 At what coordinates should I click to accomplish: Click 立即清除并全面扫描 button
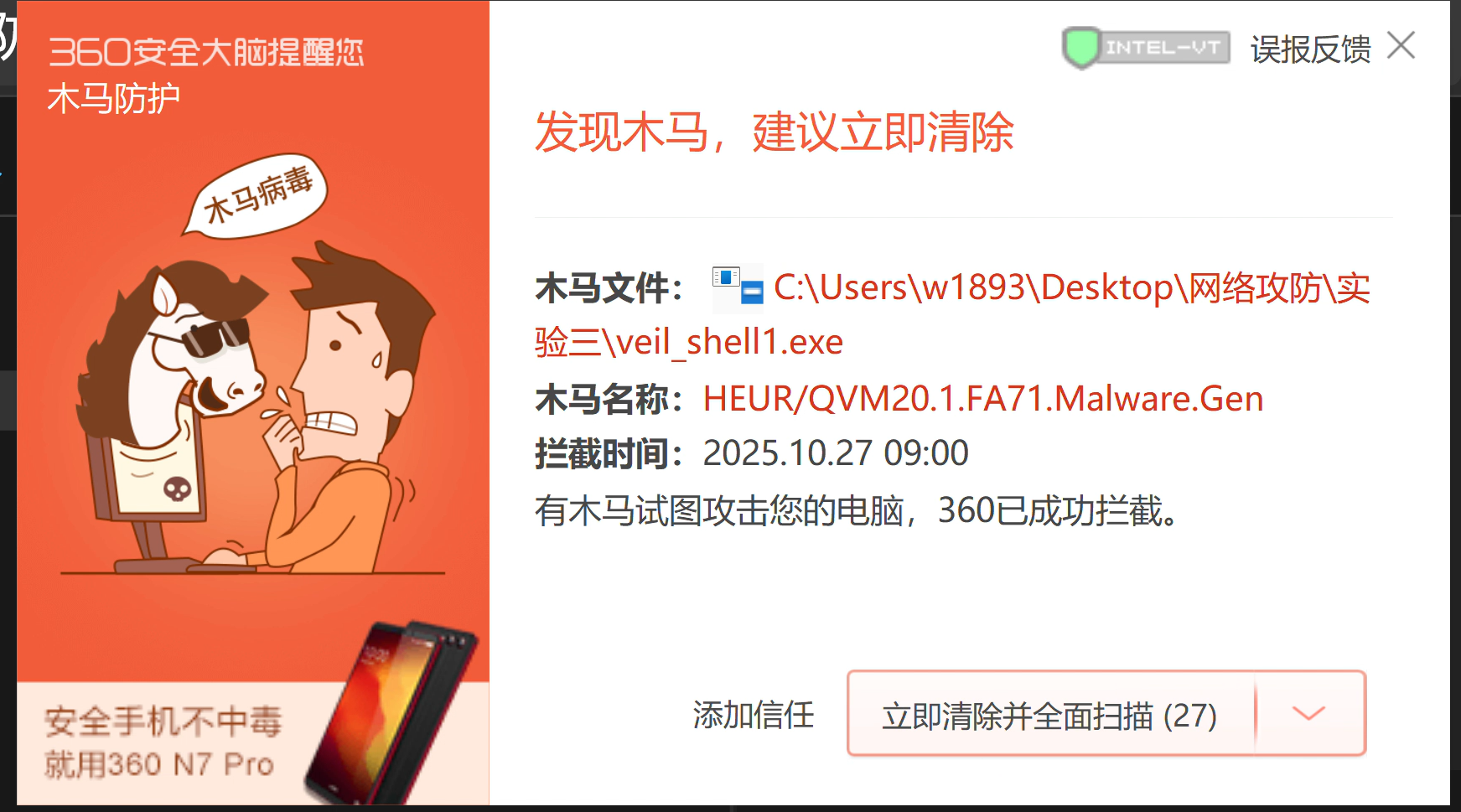point(1050,715)
